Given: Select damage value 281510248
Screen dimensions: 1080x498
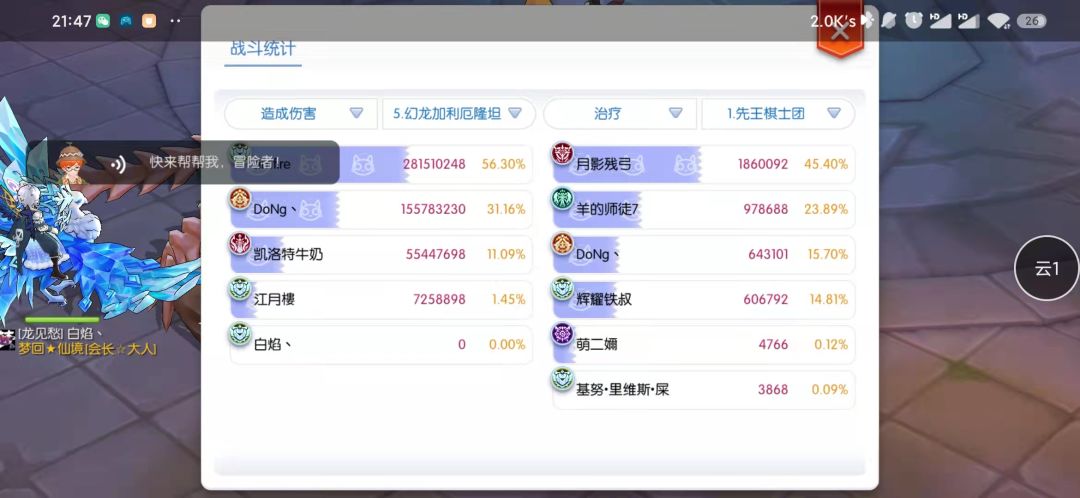Looking at the screenshot, I should pos(434,164).
